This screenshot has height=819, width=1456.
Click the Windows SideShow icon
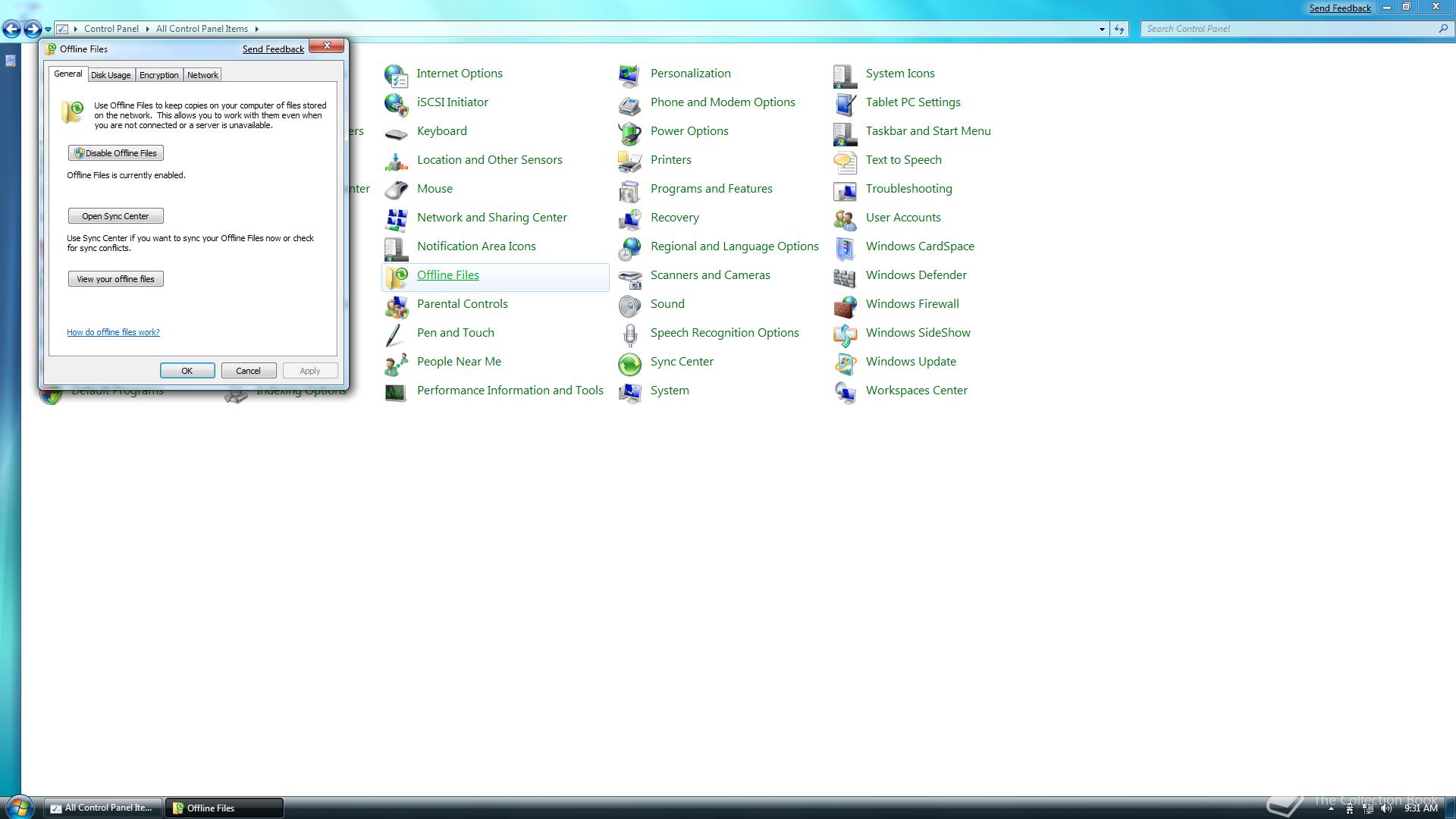tap(845, 334)
